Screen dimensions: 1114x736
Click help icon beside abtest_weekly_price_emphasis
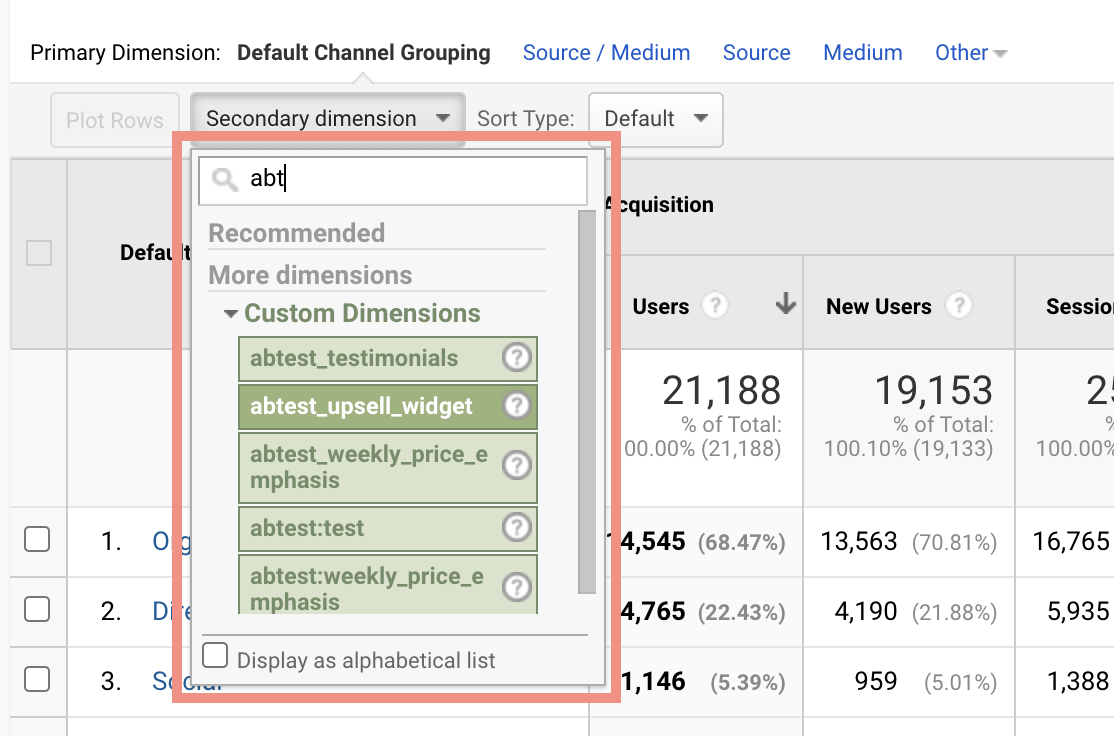point(516,466)
